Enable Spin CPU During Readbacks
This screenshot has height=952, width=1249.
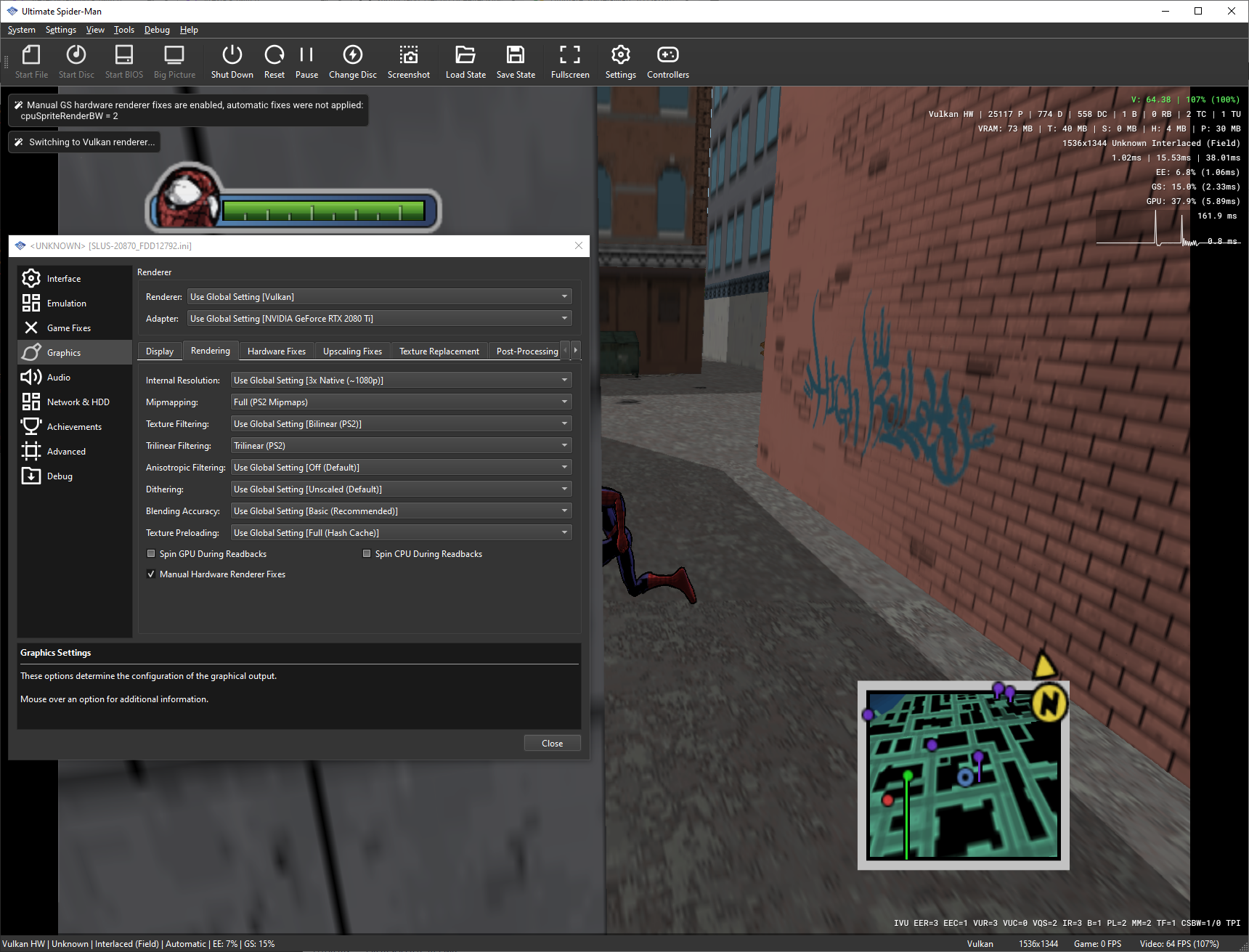(367, 553)
